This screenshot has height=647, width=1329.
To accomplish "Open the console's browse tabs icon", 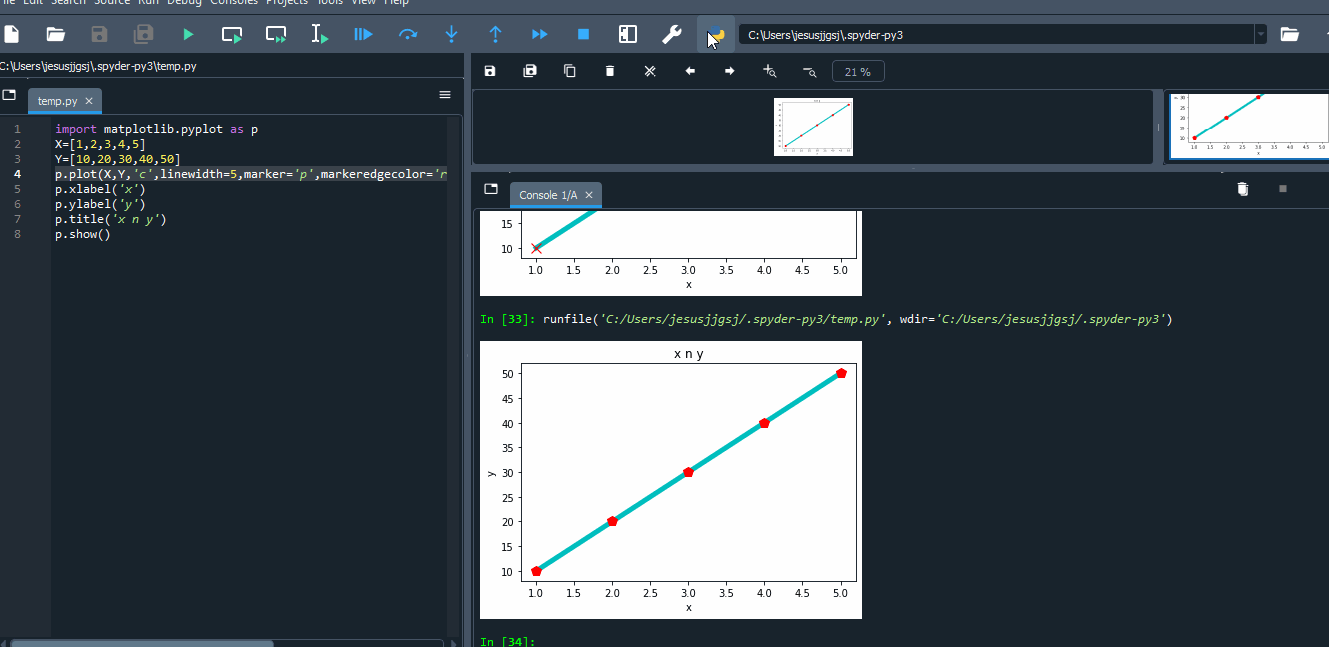I will point(491,189).
